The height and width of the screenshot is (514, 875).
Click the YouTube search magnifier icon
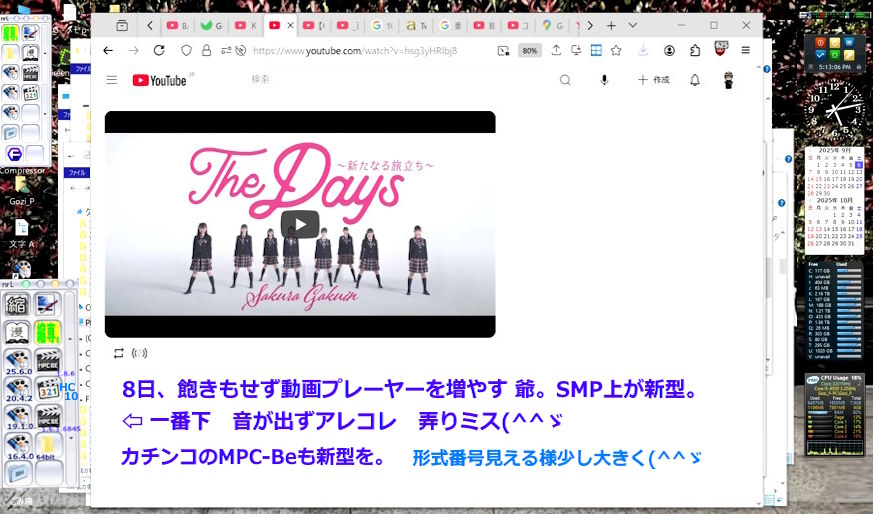(x=565, y=80)
